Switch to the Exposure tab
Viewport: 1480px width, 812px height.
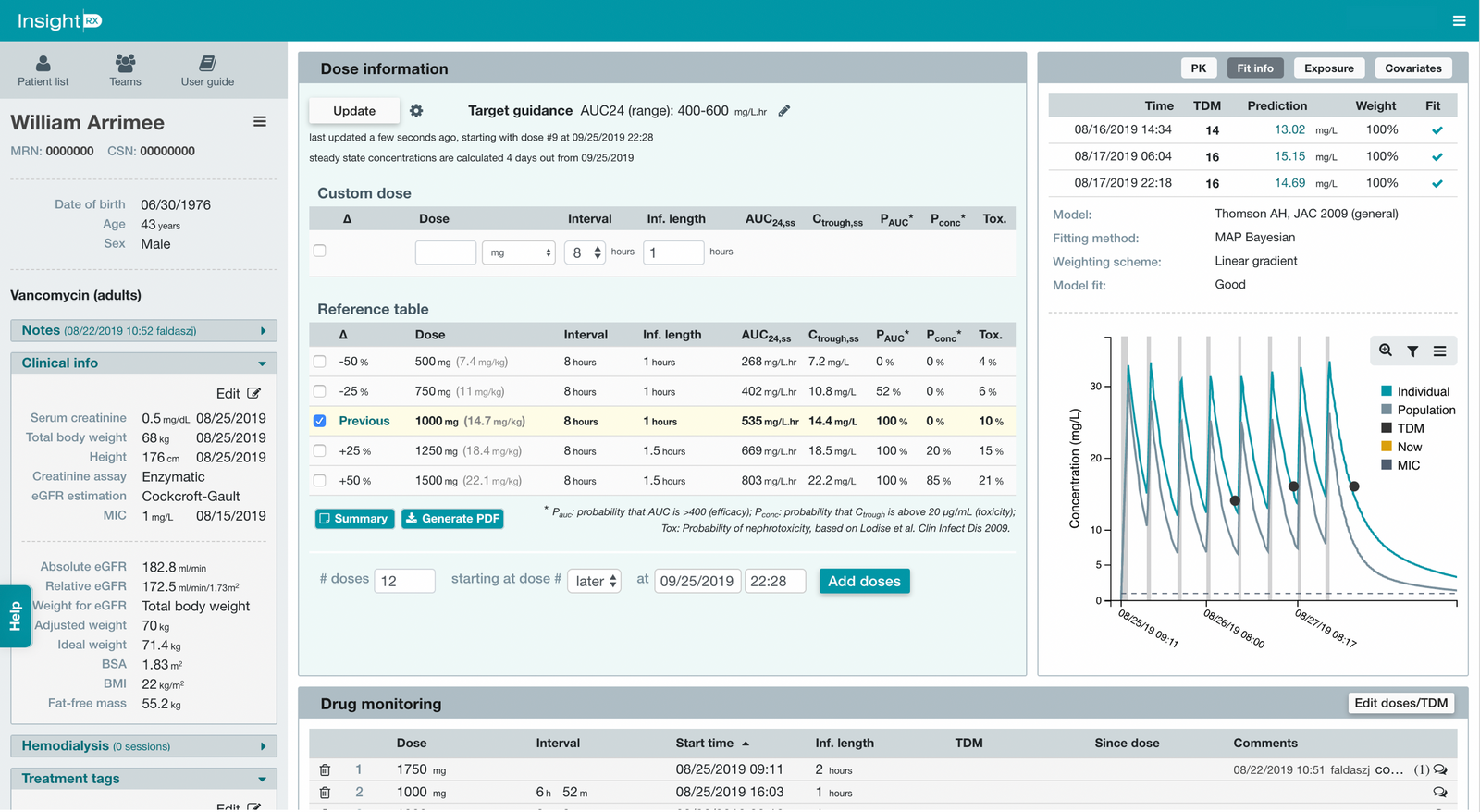(x=1328, y=68)
